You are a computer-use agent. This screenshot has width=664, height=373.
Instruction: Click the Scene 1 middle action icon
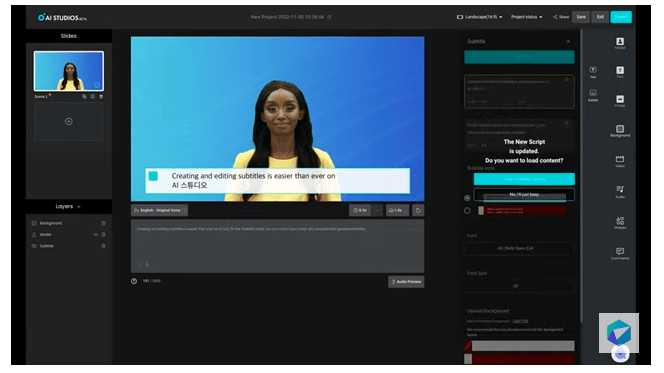92,97
